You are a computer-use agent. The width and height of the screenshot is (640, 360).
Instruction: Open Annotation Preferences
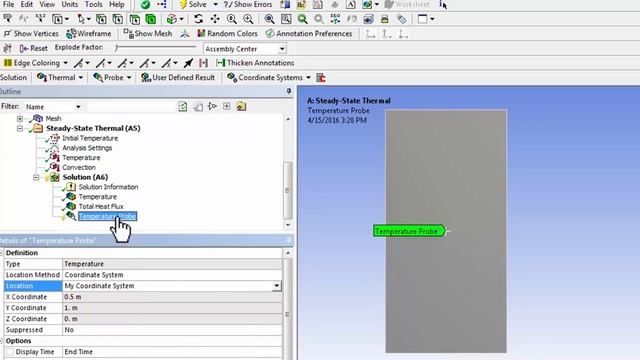309,33
